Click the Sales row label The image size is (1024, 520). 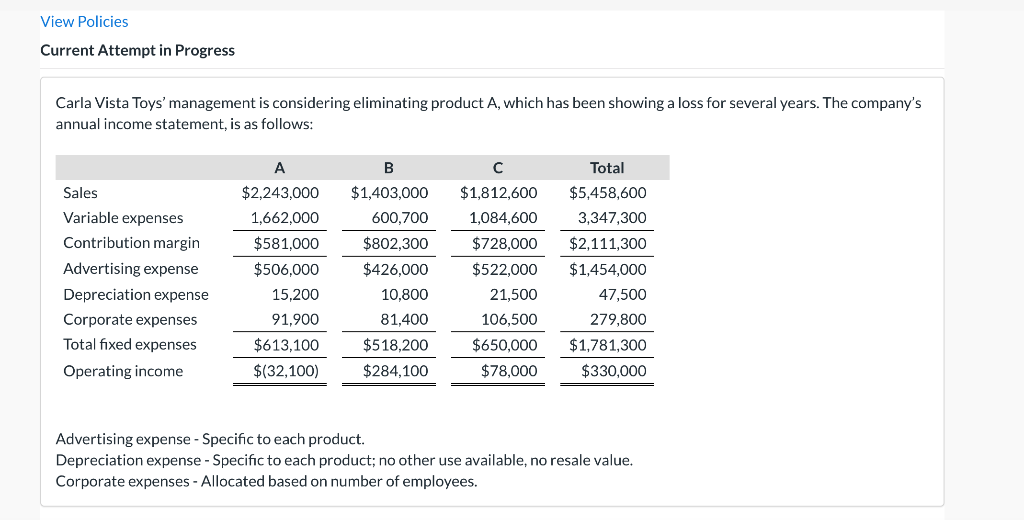tap(80, 193)
